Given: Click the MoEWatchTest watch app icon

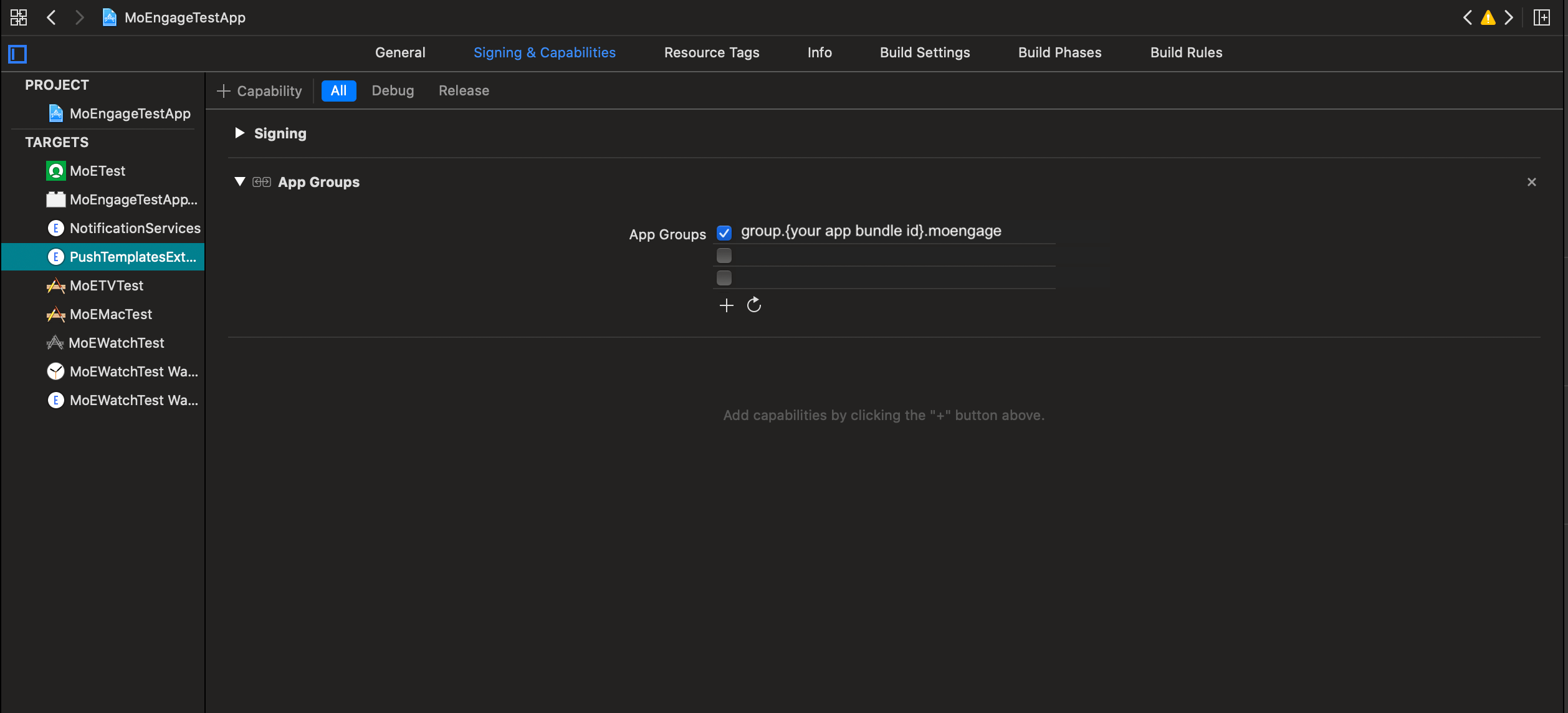Looking at the screenshot, I should tap(56, 371).
